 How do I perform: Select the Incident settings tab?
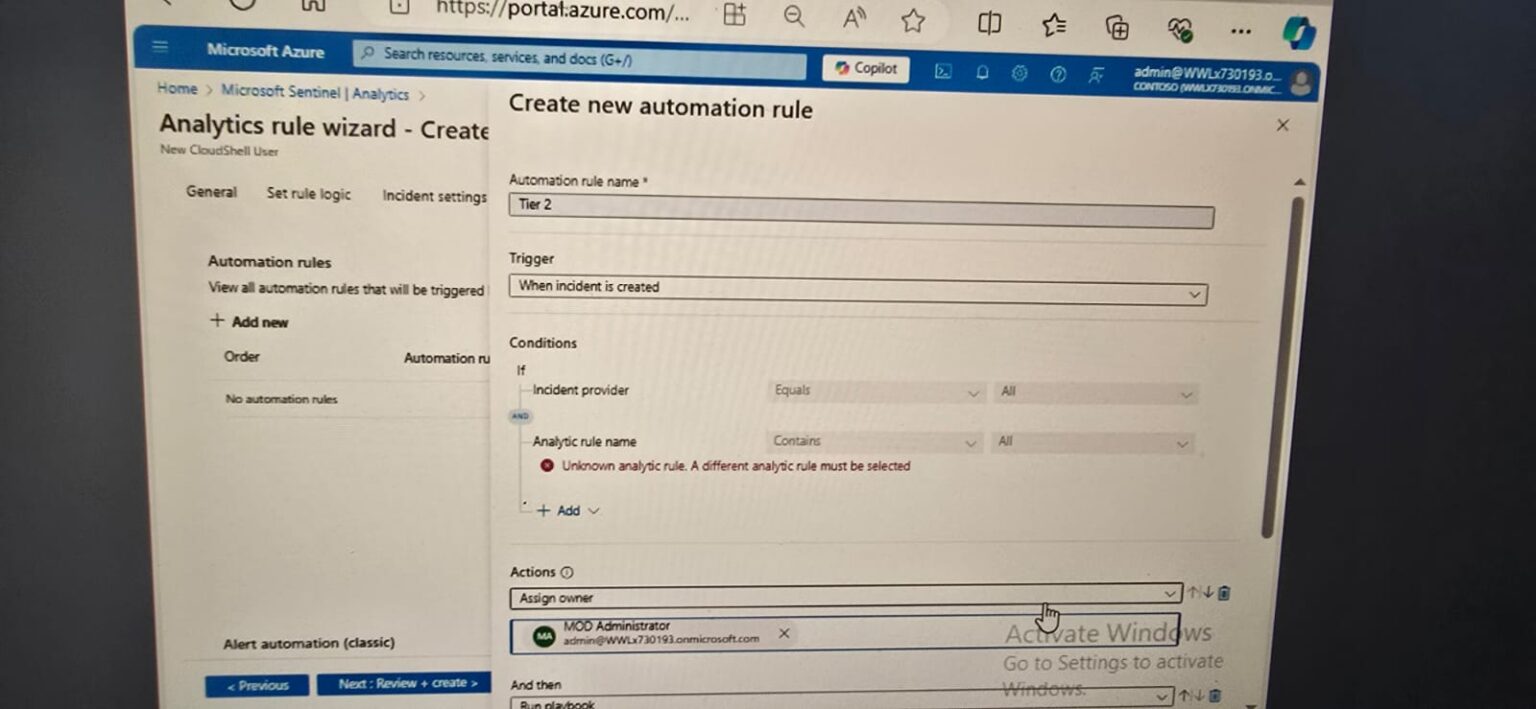point(434,196)
